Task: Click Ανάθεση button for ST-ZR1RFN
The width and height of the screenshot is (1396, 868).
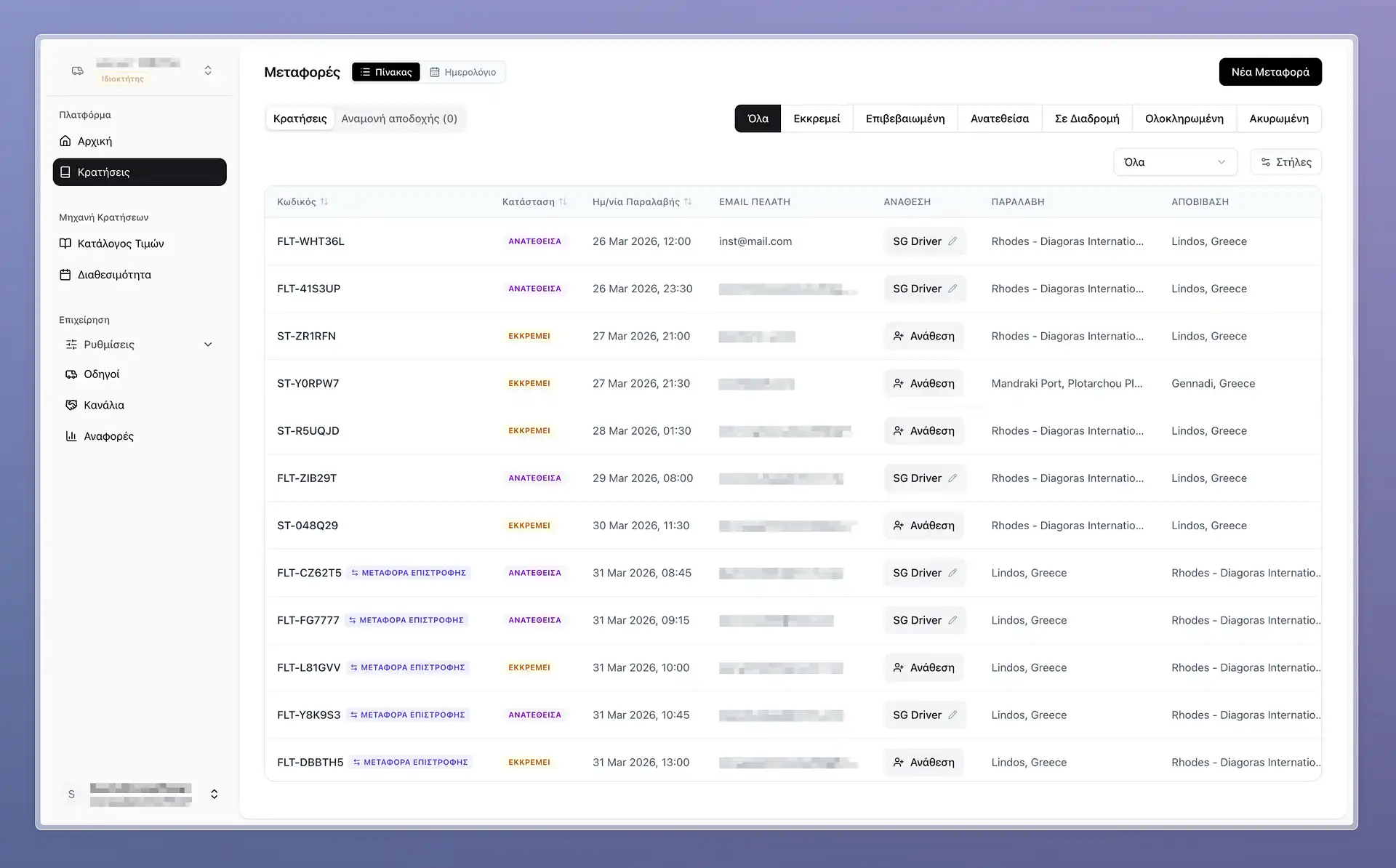Action: [923, 336]
